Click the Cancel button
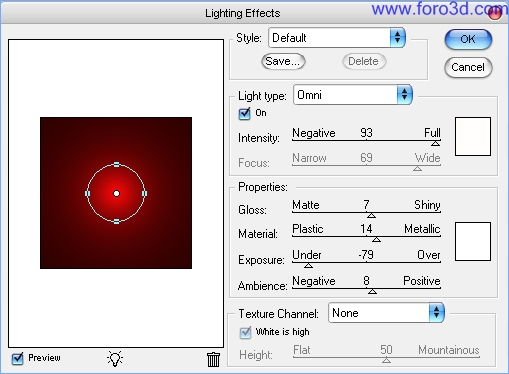509x374 pixels. tap(468, 67)
